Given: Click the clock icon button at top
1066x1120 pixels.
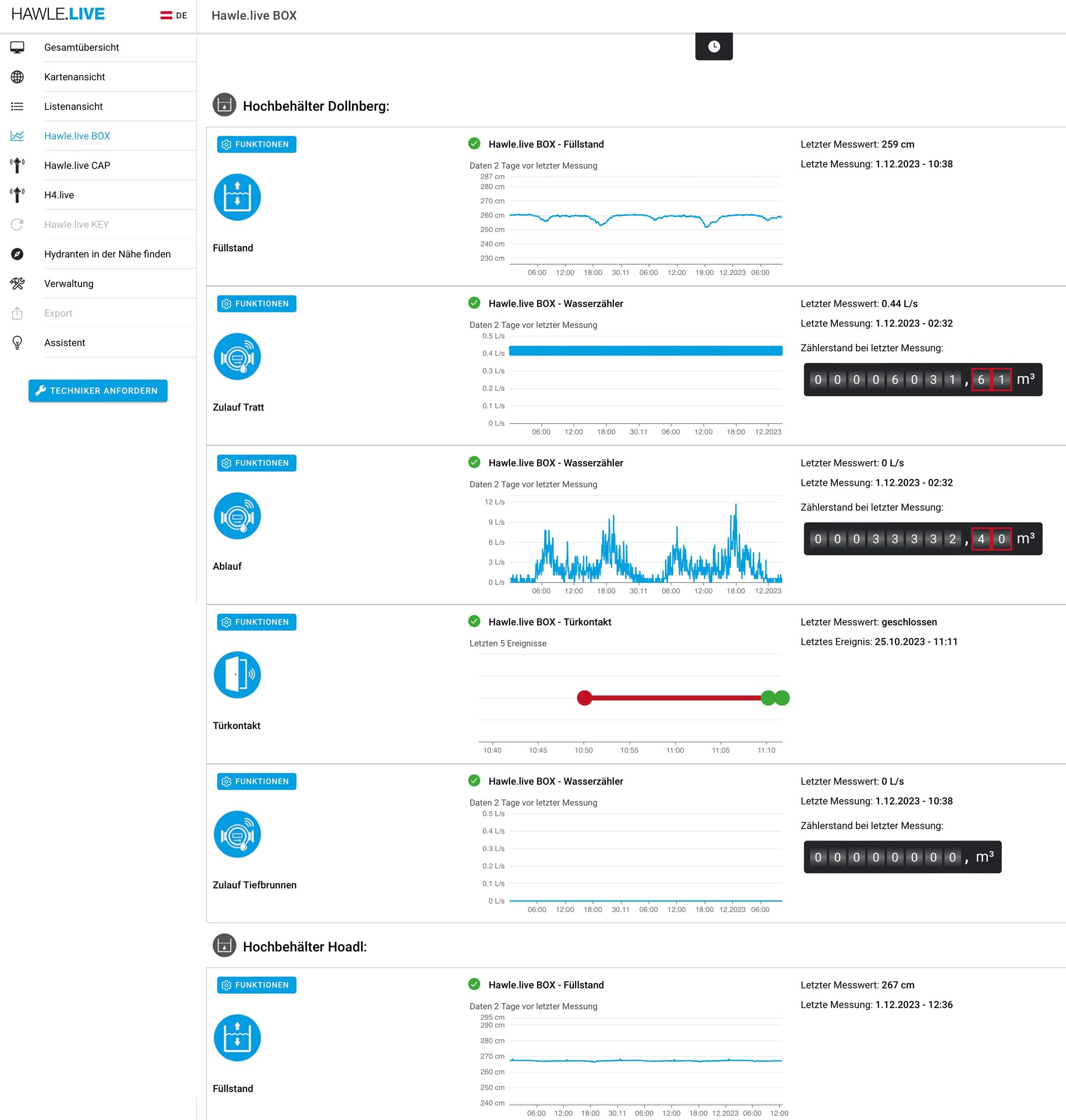Looking at the screenshot, I should click(x=714, y=46).
